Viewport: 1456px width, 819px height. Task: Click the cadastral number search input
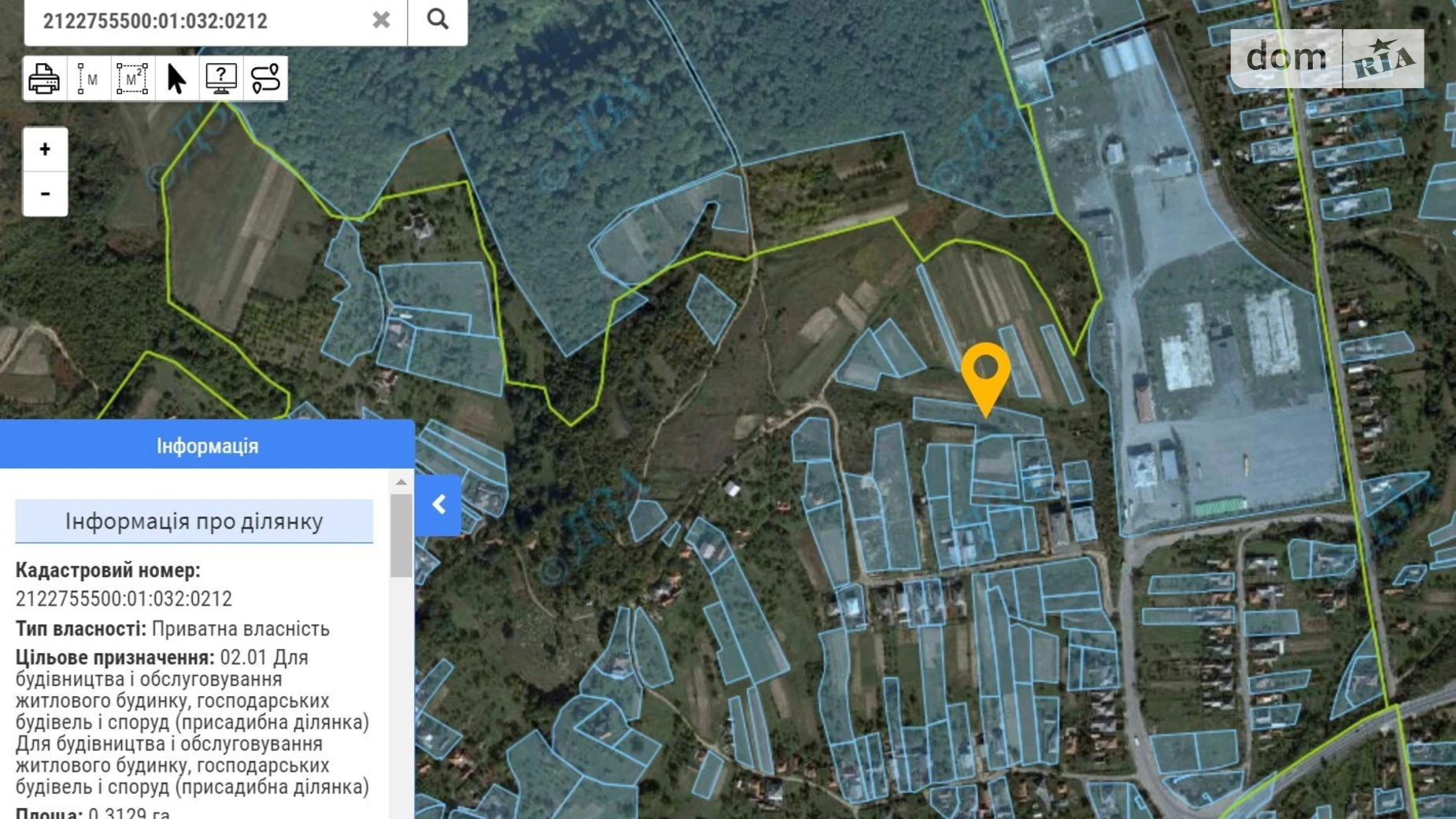coord(197,20)
